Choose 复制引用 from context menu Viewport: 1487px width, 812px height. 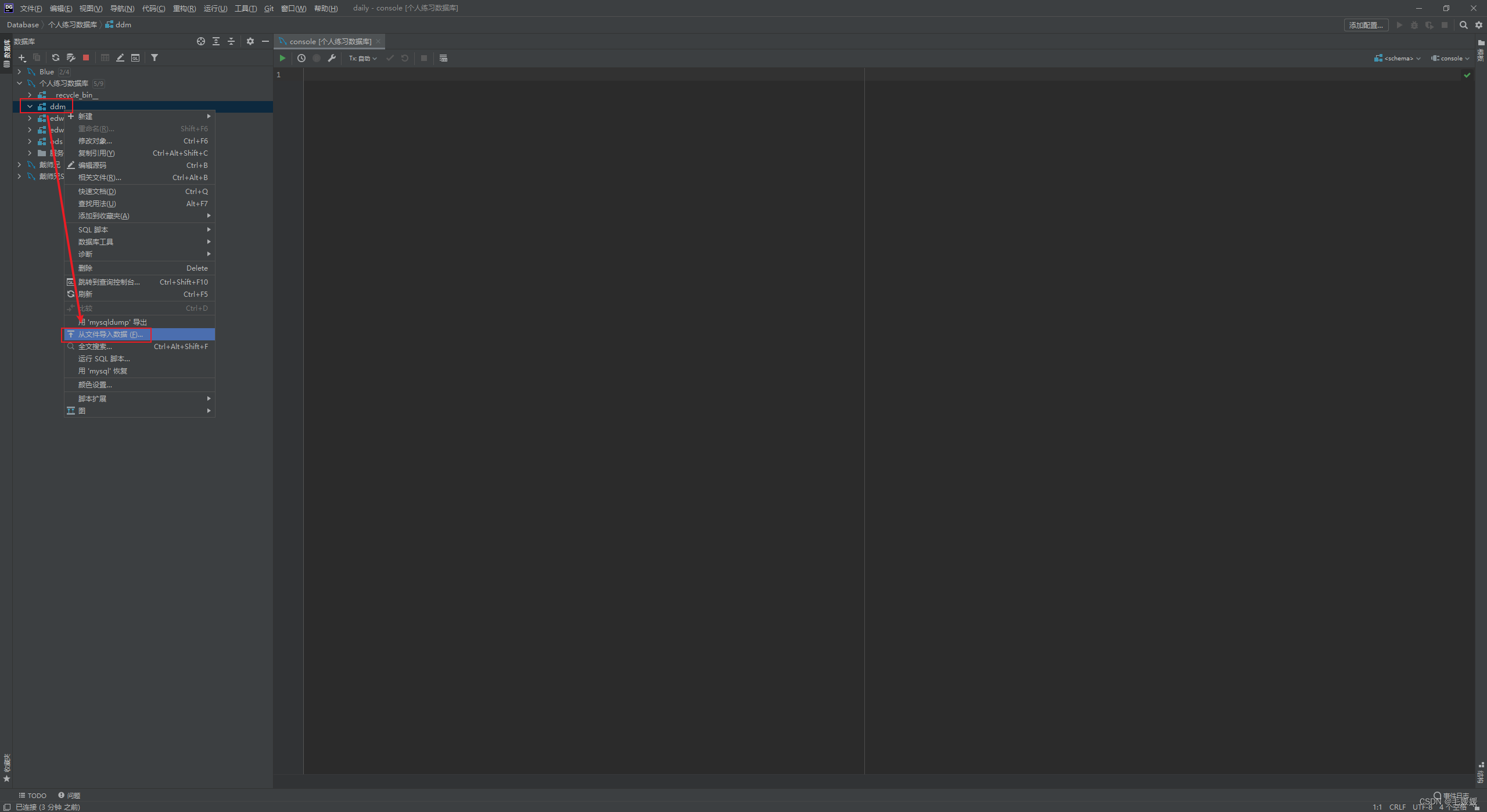click(x=139, y=153)
